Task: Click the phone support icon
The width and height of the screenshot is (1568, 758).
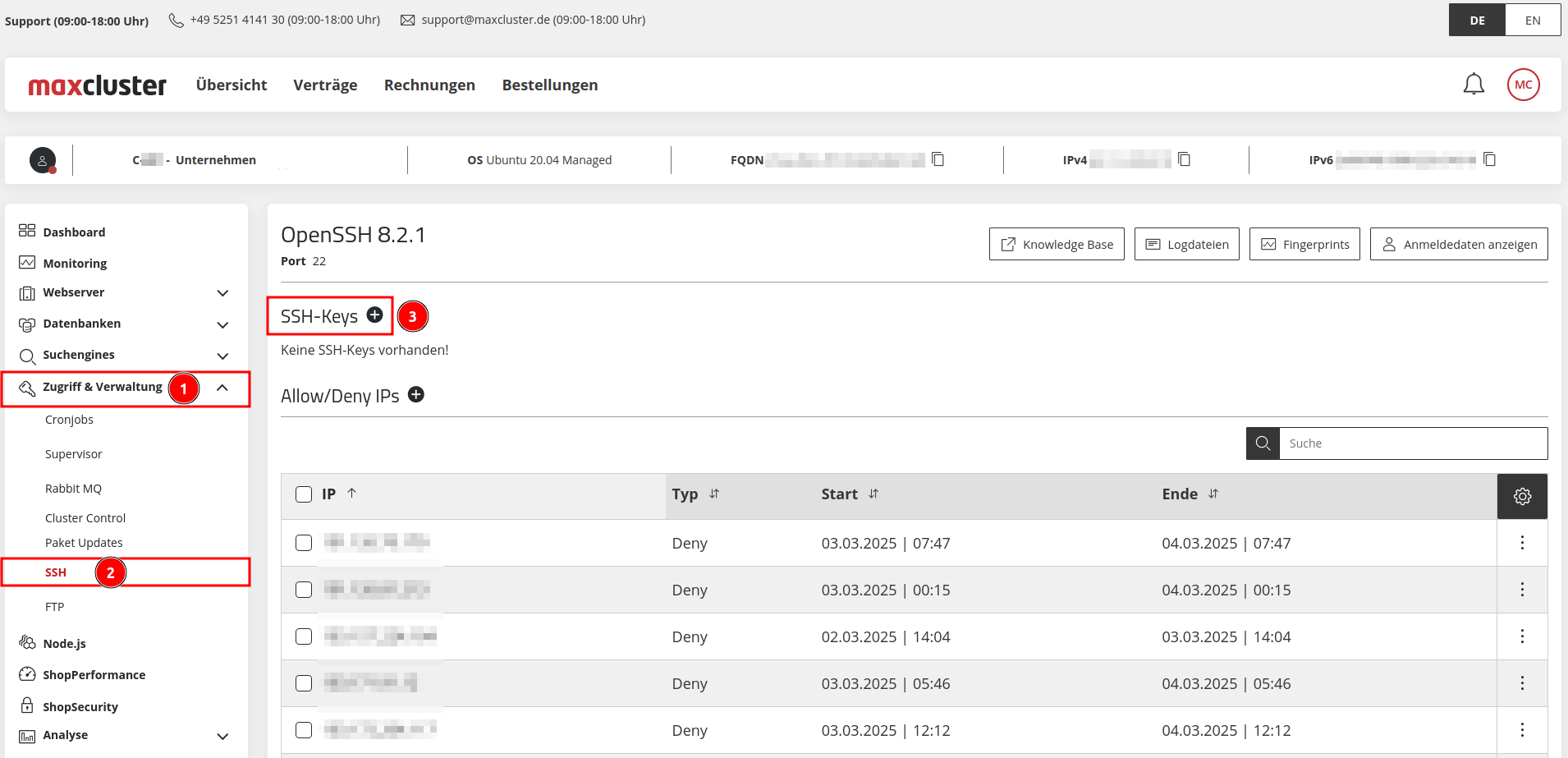Action: point(176,20)
